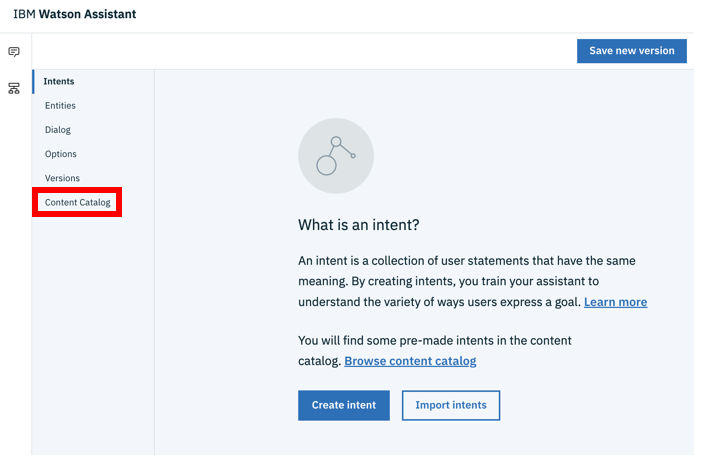
Task: Click the Create intent button
Action: point(344,405)
